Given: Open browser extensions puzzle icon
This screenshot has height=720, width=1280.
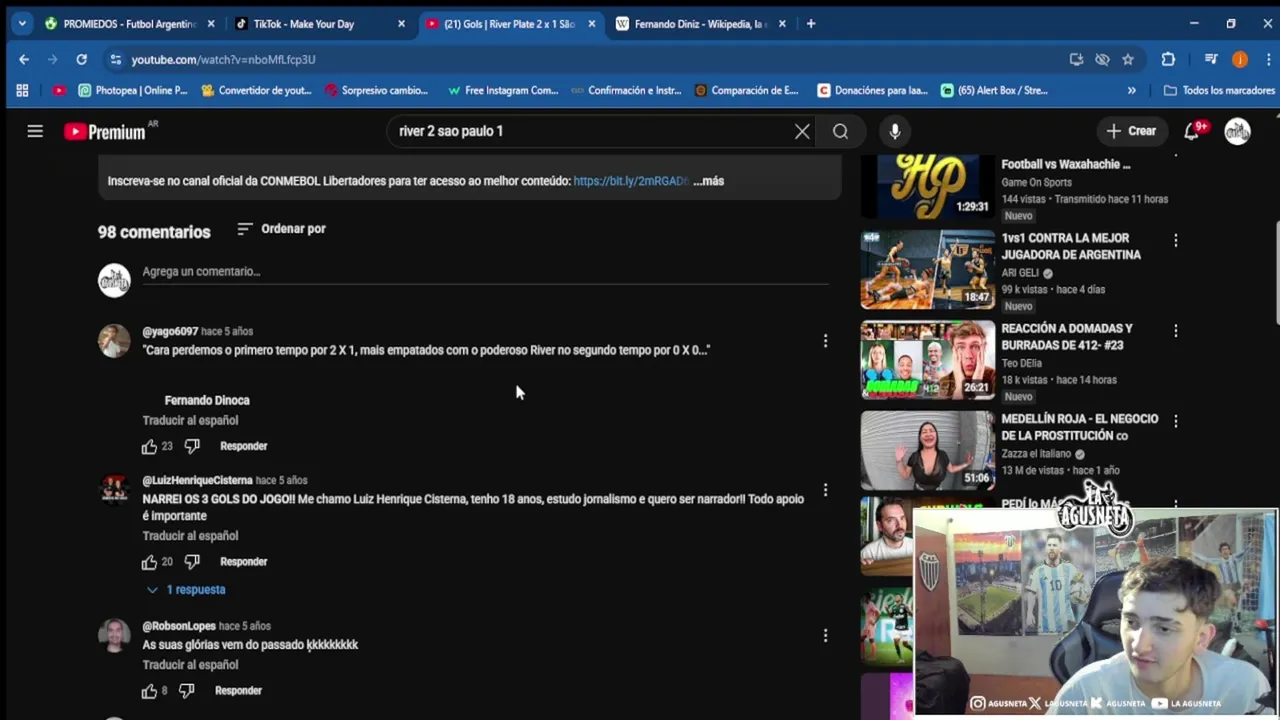Looking at the screenshot, I should coord(1168,59).
